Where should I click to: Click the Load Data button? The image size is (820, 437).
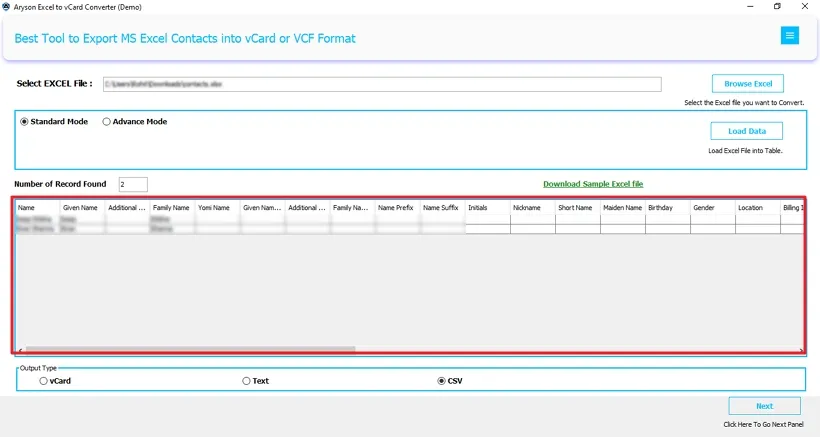[x=747, y=131]
